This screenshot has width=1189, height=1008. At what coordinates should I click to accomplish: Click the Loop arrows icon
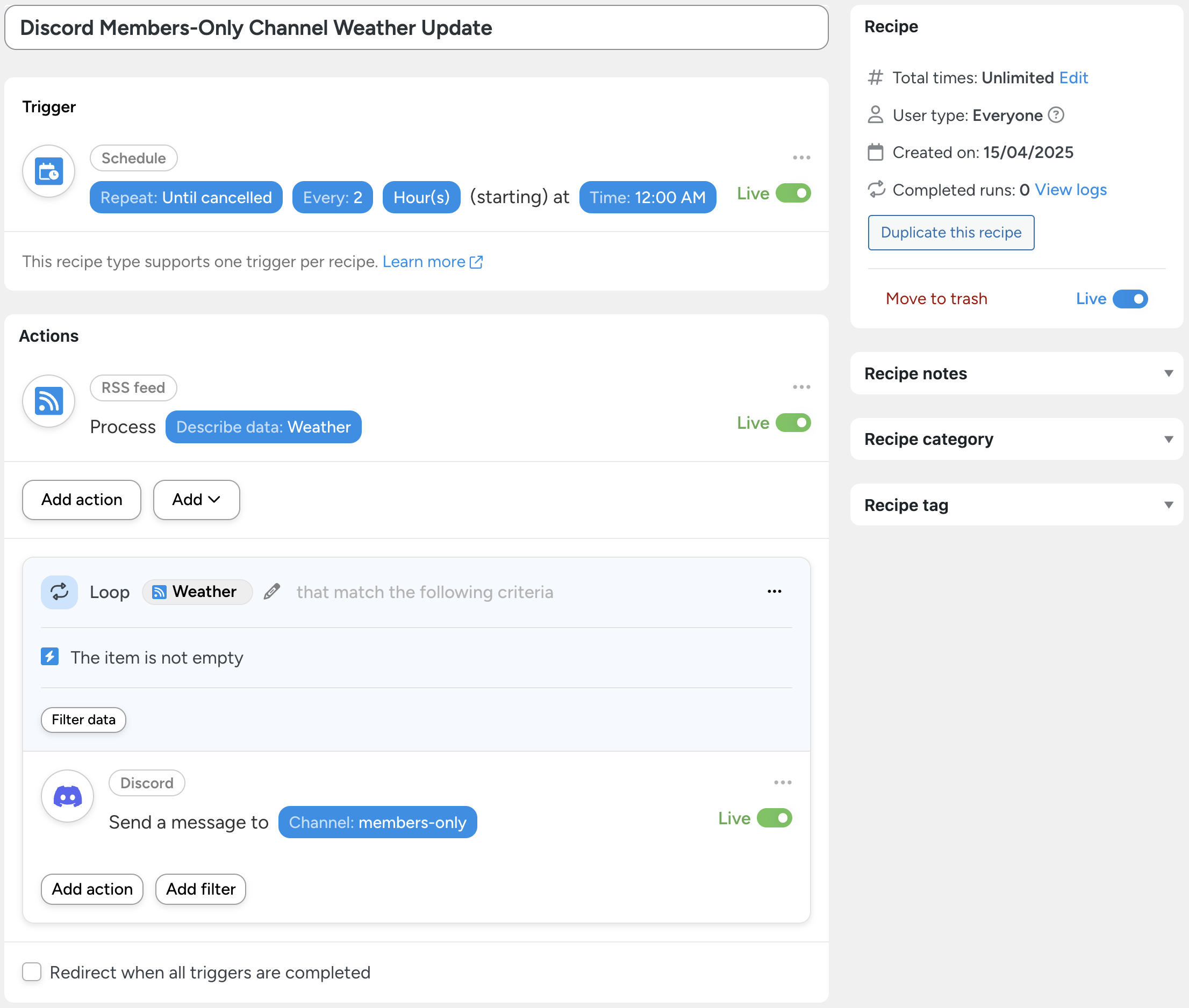60,592
